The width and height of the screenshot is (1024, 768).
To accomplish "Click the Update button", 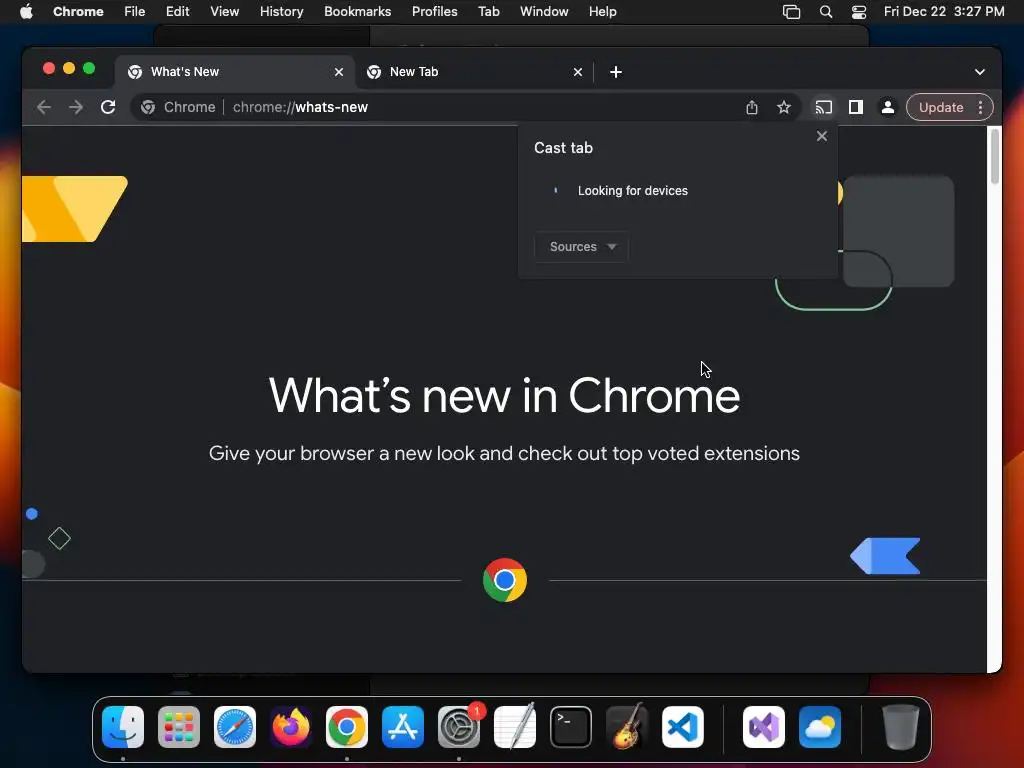I will coord(941,107).
